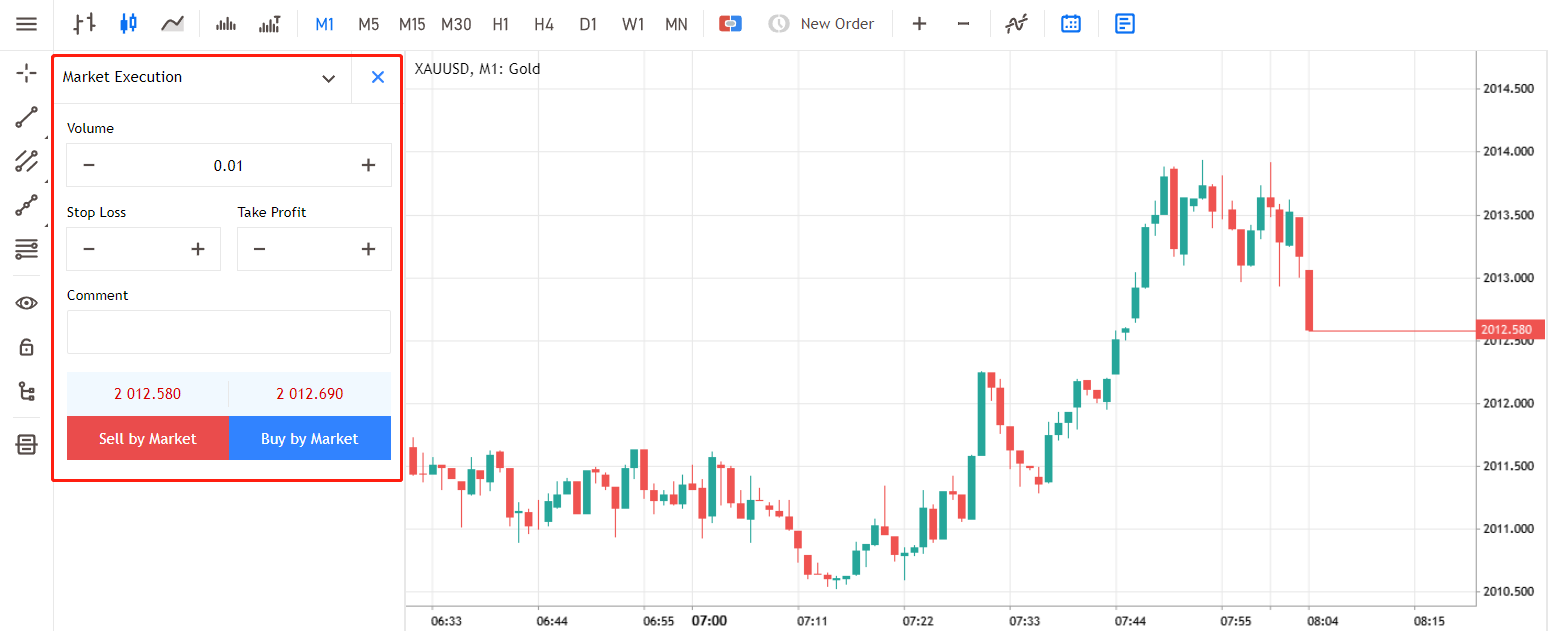
Task: Open the Fibonacci tools icon
Action: coord(27,248)
